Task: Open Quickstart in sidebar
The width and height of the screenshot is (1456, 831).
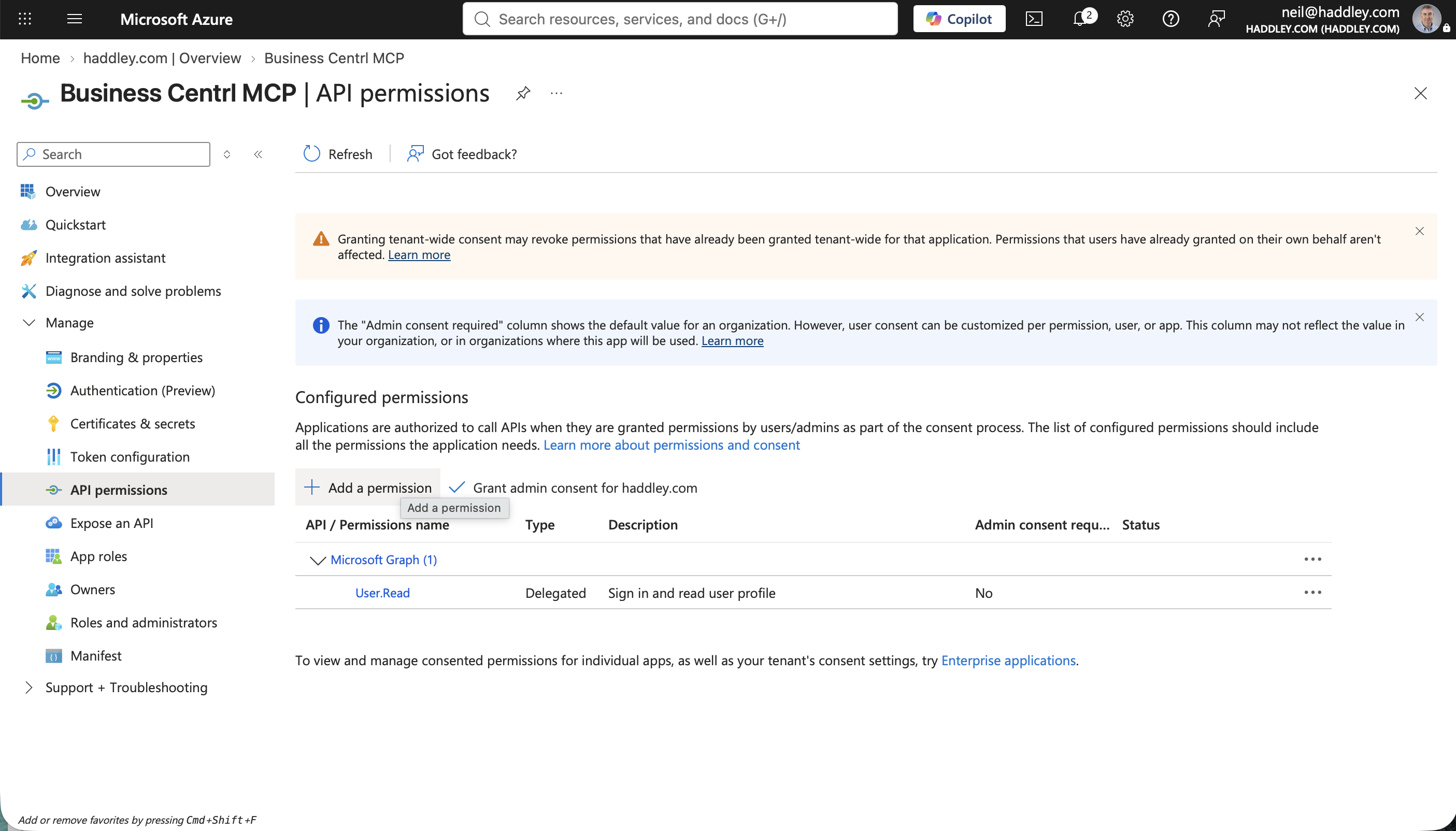Action: click(x=75, y=224)
